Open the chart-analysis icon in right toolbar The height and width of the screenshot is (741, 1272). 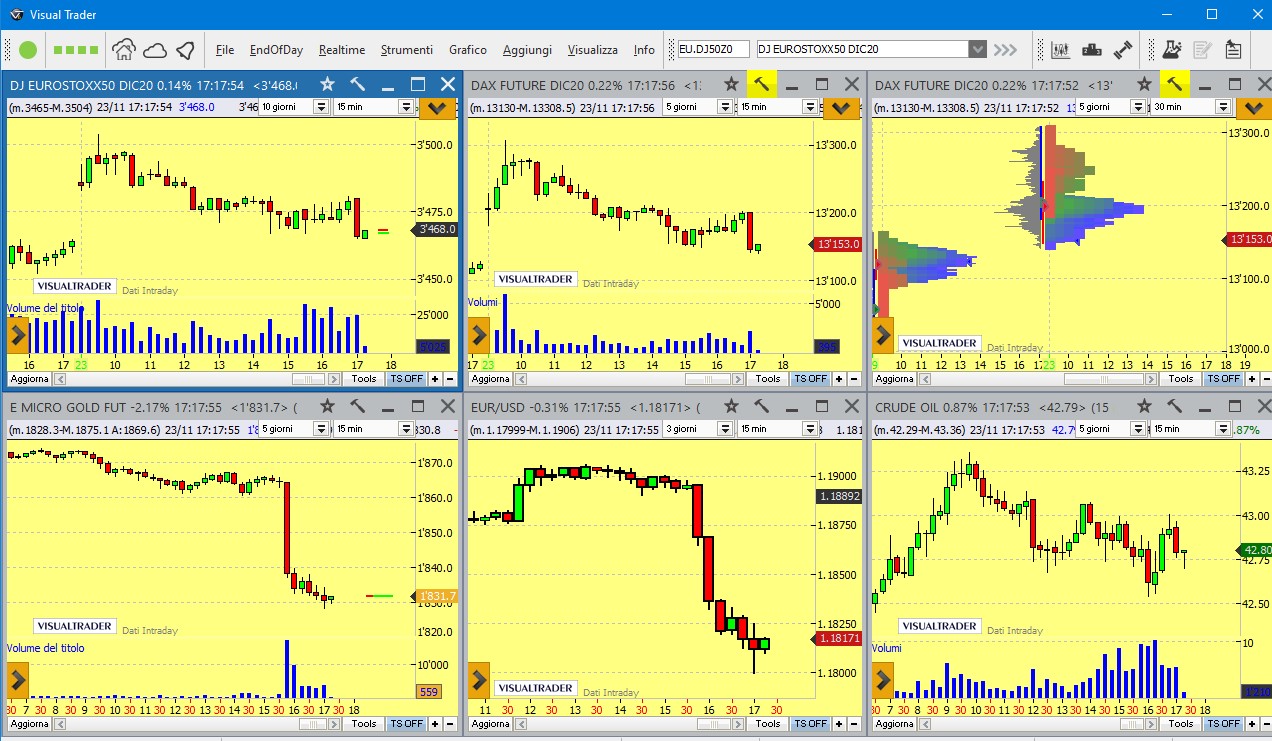[1061, 49]
